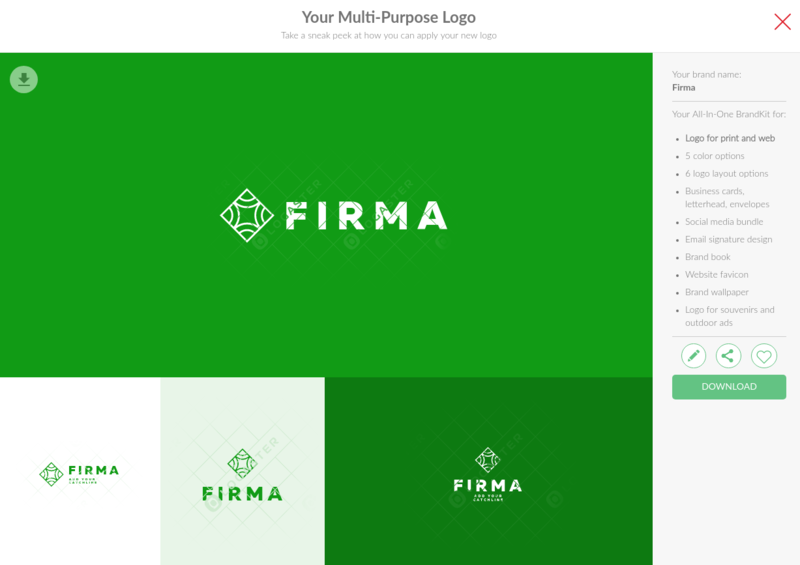Screen dimensions: 800x565
Task: Add logo to favorites with heart icon
Action: coord(764,356)
